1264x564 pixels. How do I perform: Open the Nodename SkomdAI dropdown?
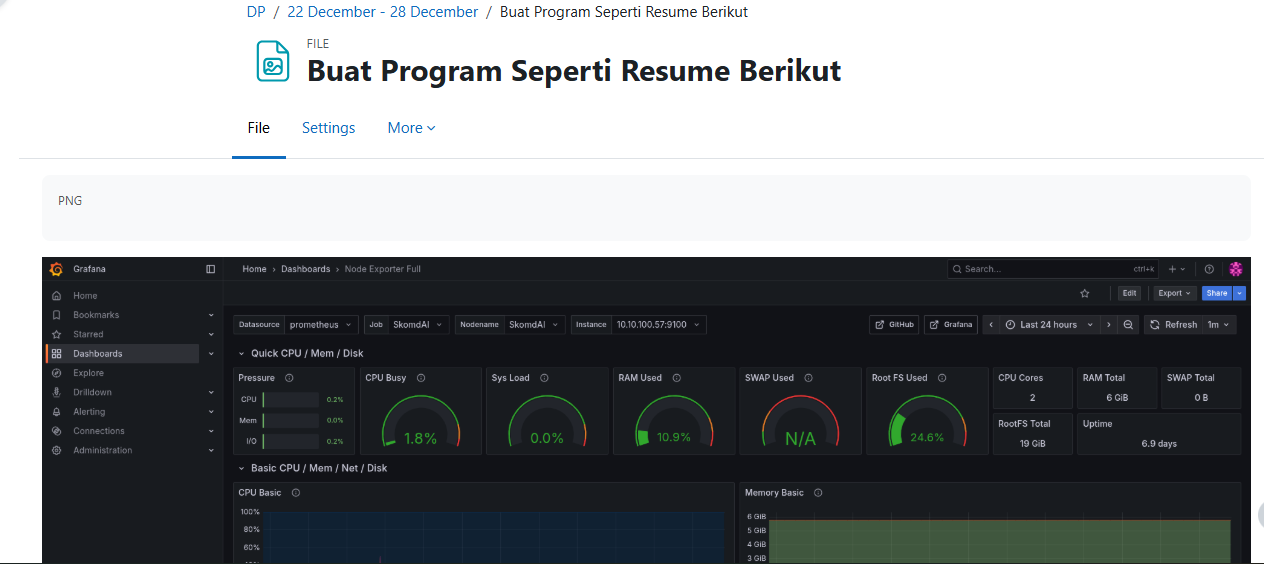534,325
